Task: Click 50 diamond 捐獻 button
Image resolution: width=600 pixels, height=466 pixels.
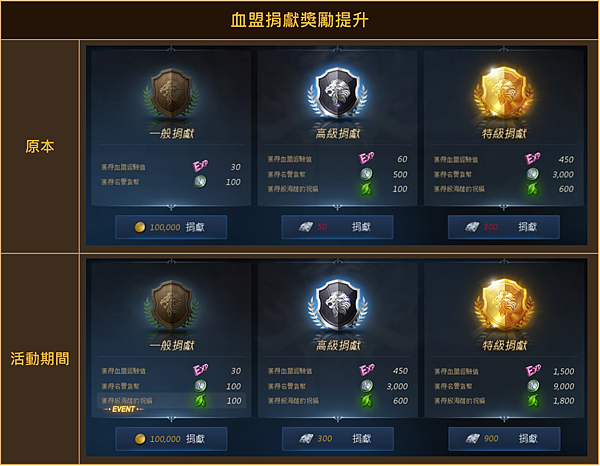Action: tap(337, 227)
